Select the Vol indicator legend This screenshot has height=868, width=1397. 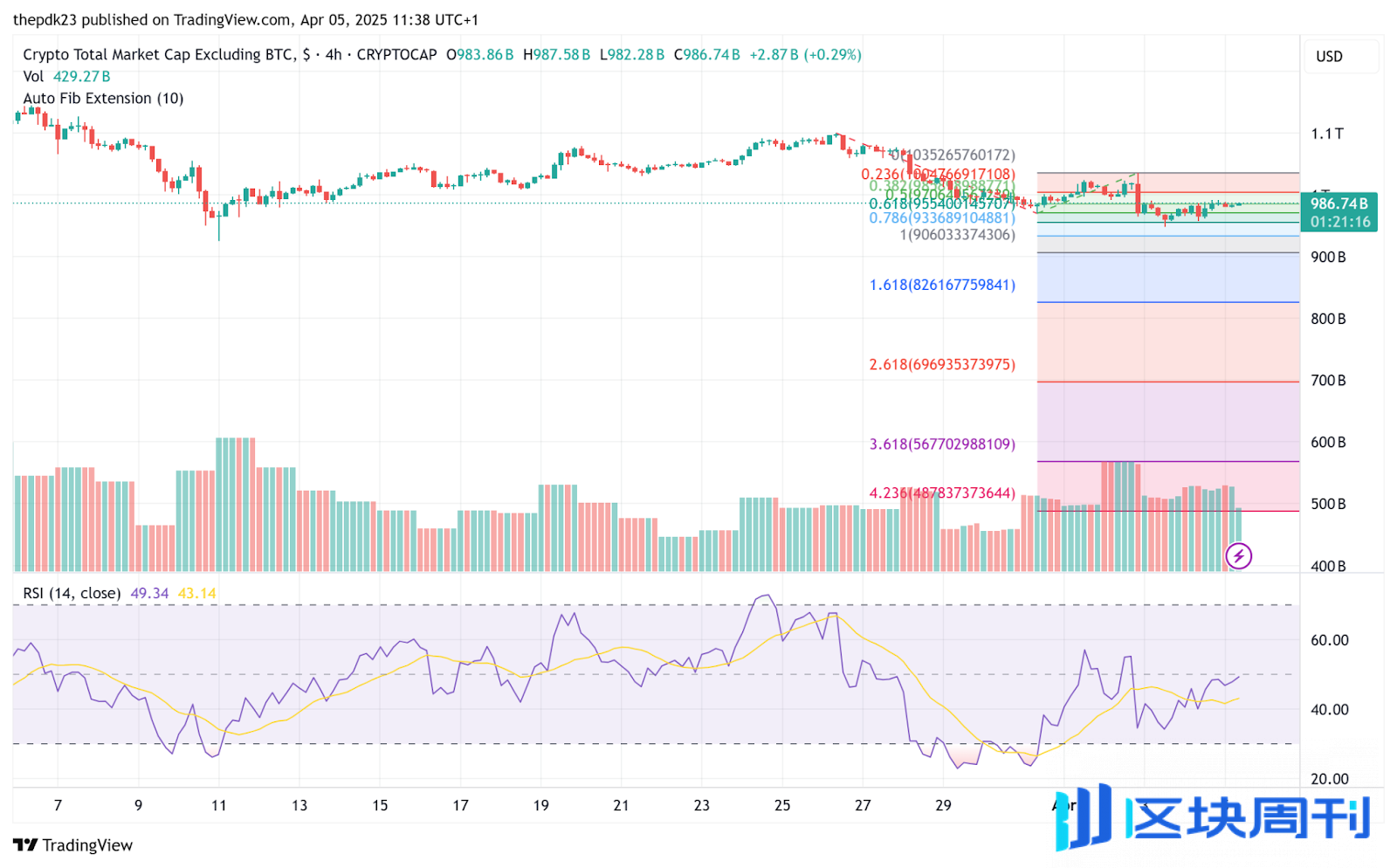35,76
